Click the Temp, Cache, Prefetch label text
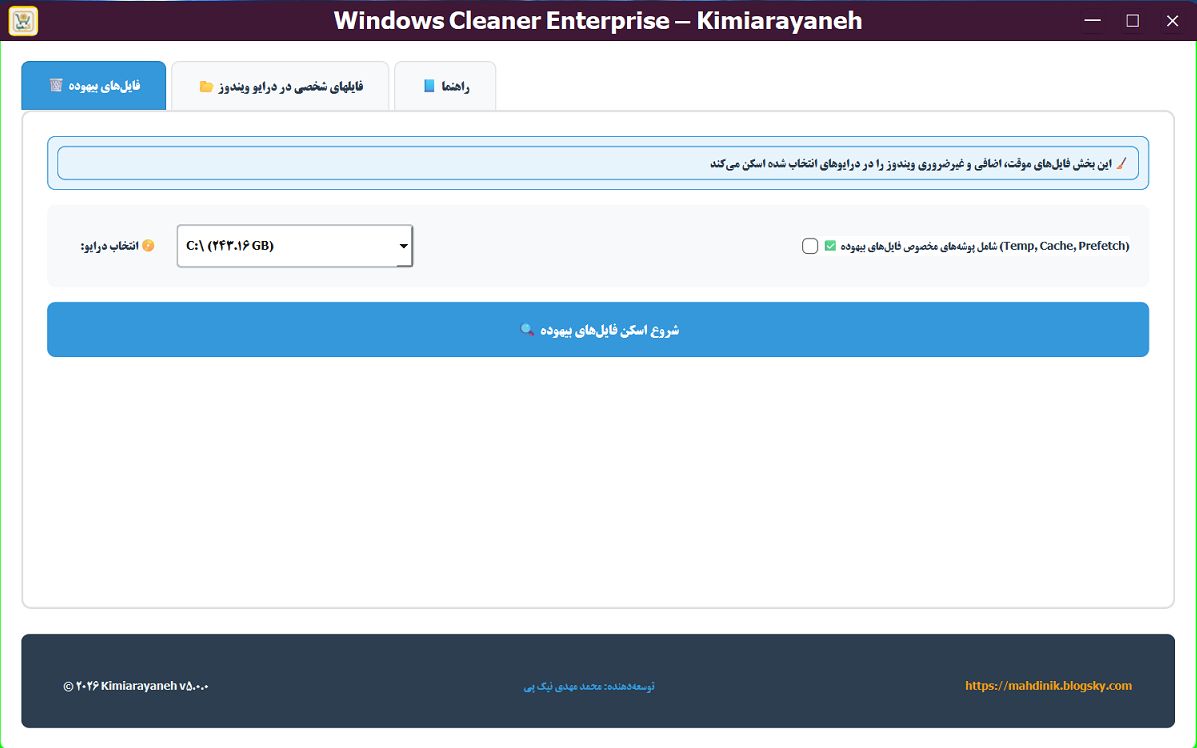Image resolution: width=1197 pixels, height=748 pixels. point(985,246)
